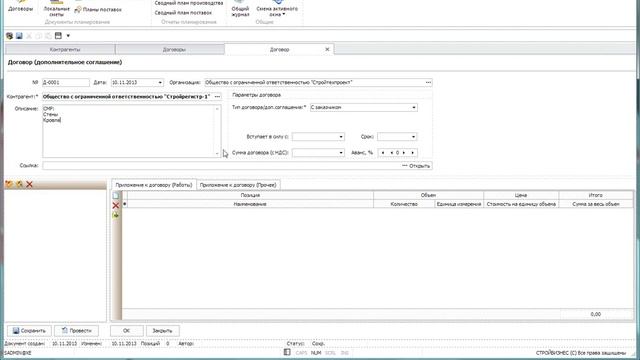Click ellipsis button of Организация field
Image resolution: width=640 pixels, height=360 pixels.
(x=428, y=82)
